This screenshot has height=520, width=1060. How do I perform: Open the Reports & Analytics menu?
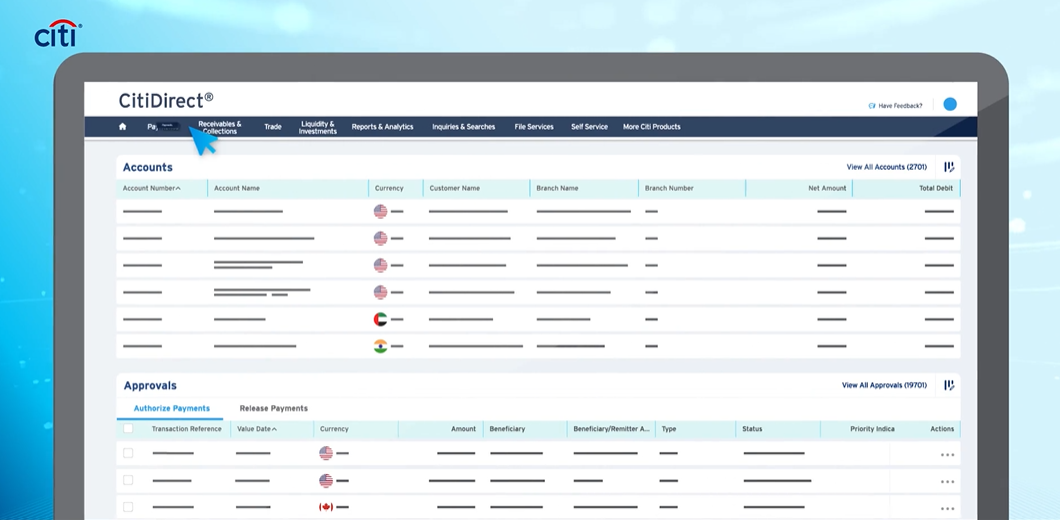coord(383,126)
